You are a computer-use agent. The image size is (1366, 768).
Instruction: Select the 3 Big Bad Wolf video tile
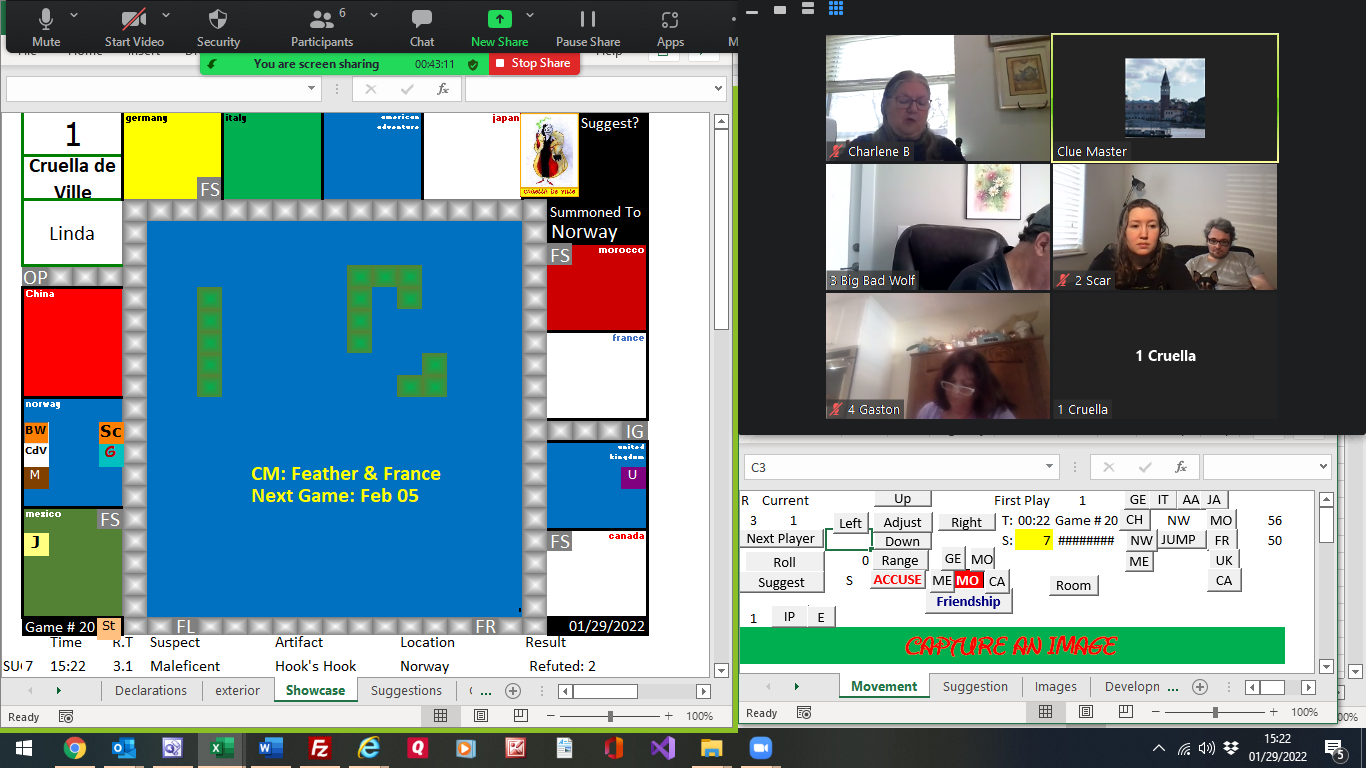[x=938, y=227]
